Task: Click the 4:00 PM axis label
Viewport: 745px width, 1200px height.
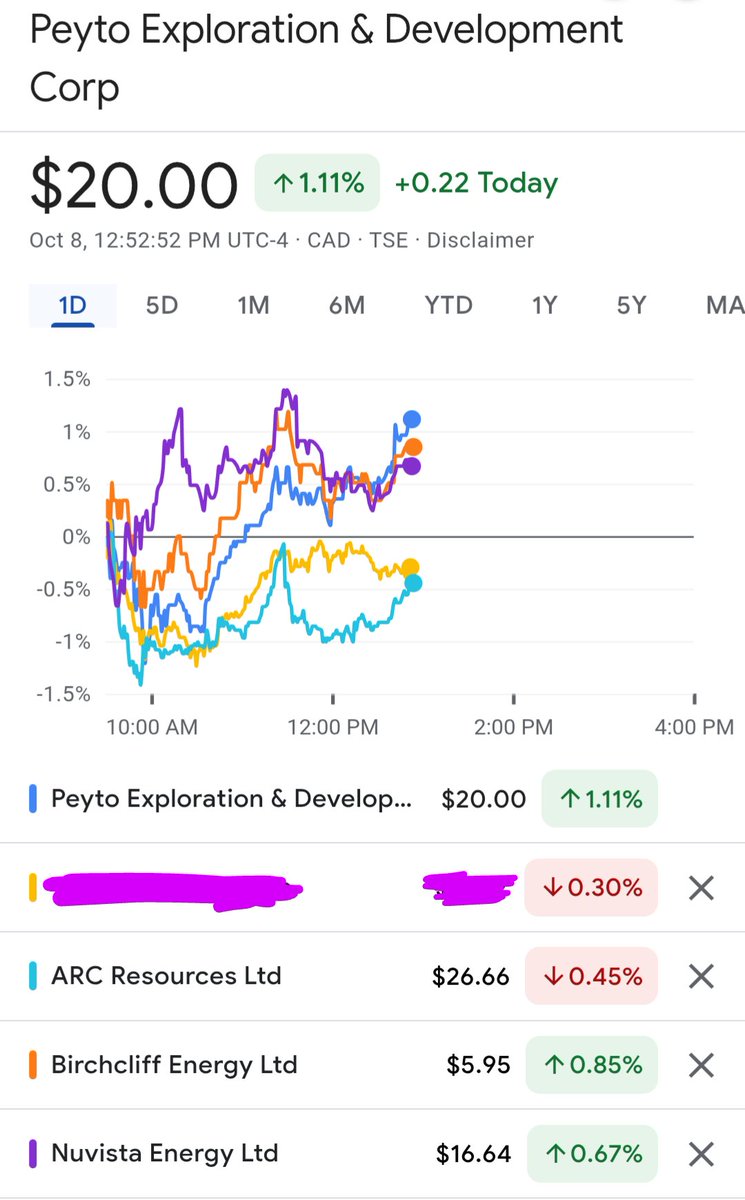Action: pyautogui.click(x=695, y=727)
